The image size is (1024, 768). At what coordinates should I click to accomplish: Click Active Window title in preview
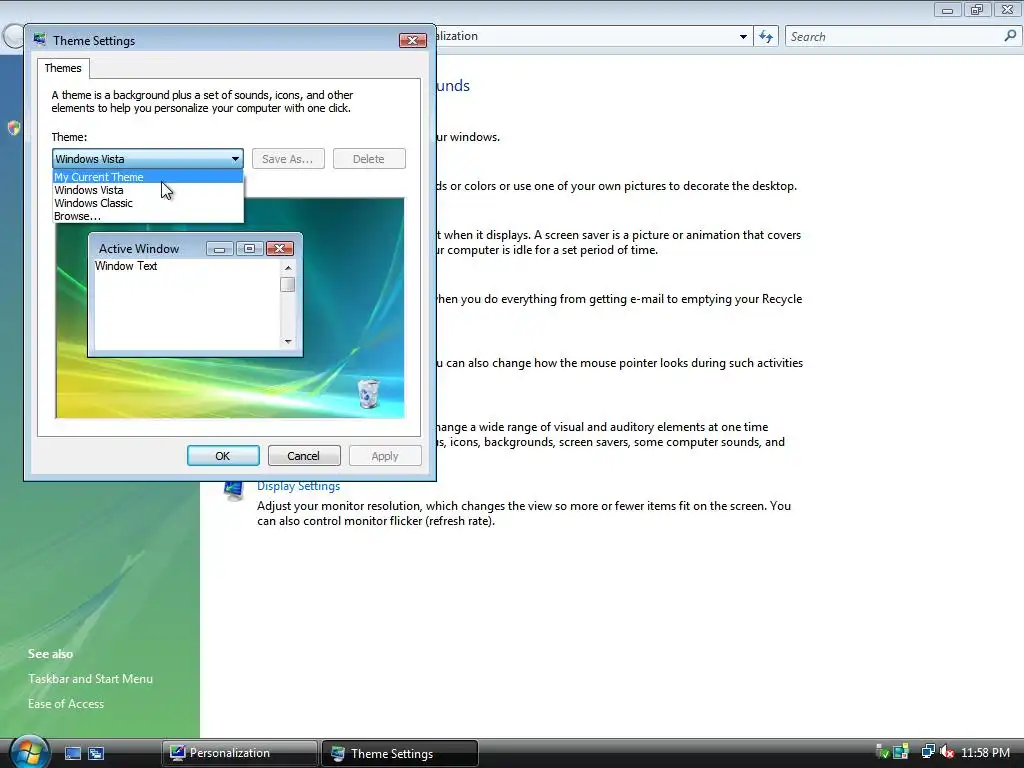138,249
